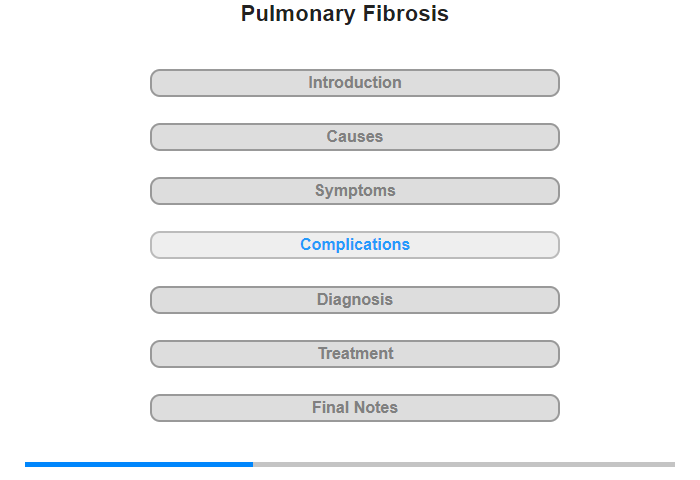Click the highlighted Complications button
This screenshot has height=480, width=700.
(x=354, y=245)
